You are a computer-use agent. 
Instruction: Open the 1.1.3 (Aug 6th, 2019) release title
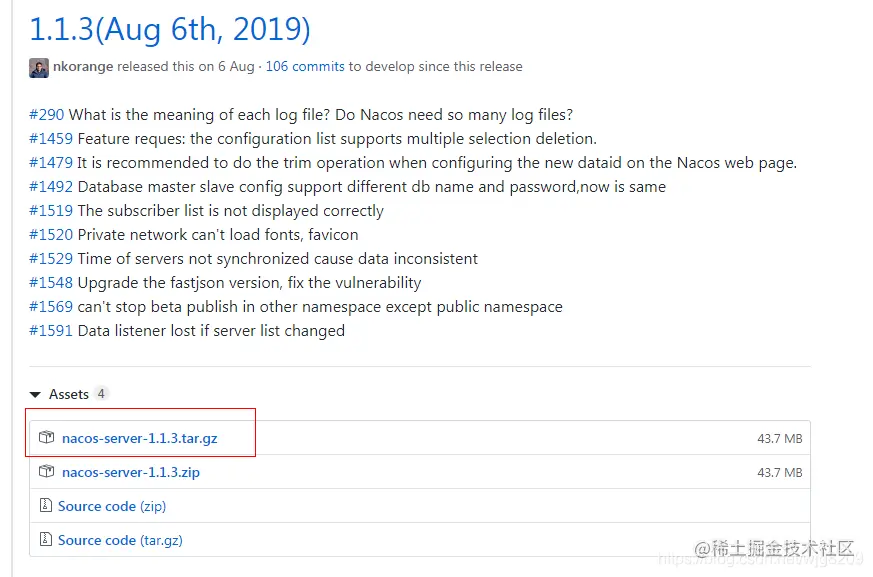coord(170,29)
